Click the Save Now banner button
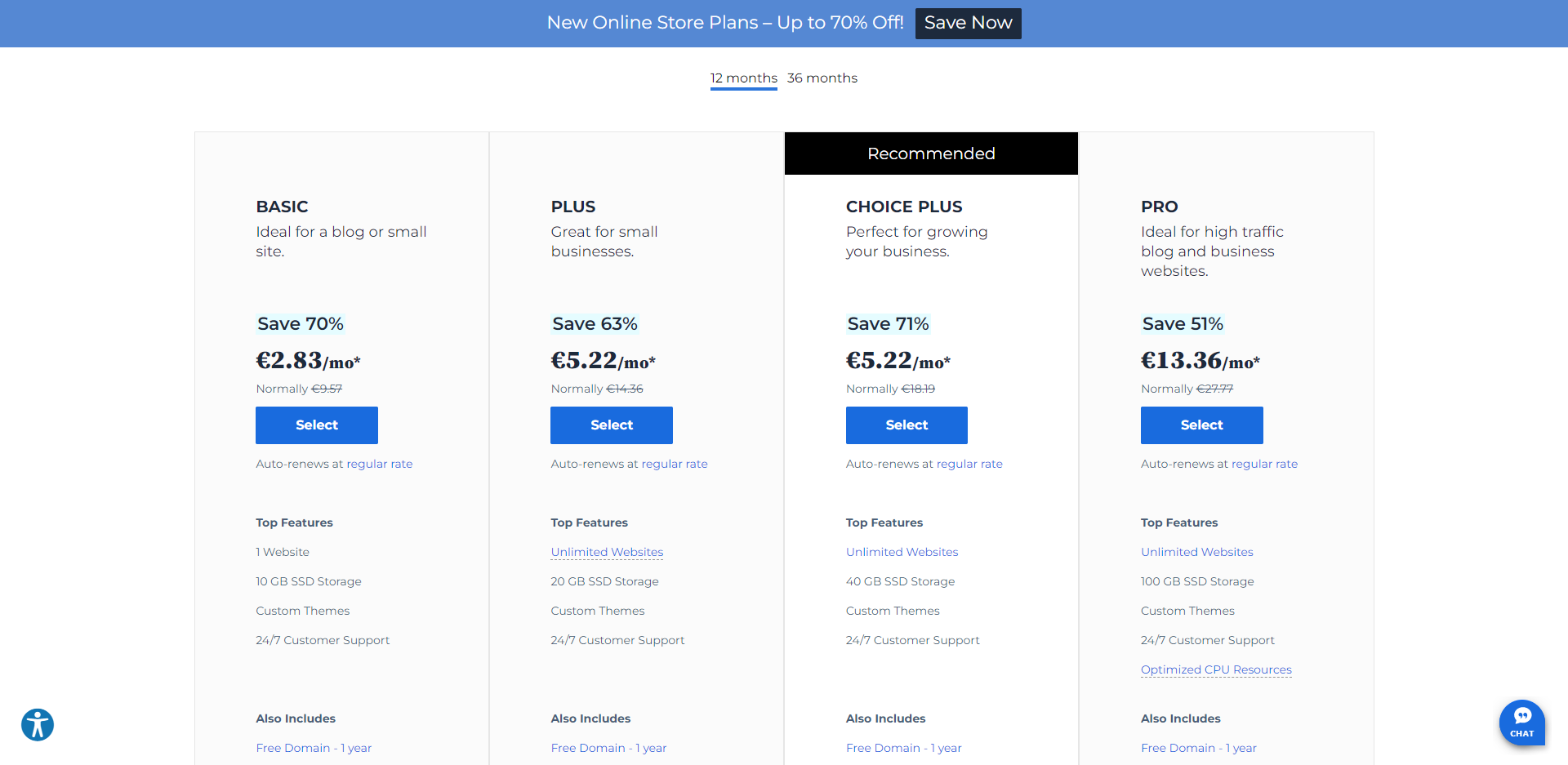1568x765 pixels. (x=968, y=23)
